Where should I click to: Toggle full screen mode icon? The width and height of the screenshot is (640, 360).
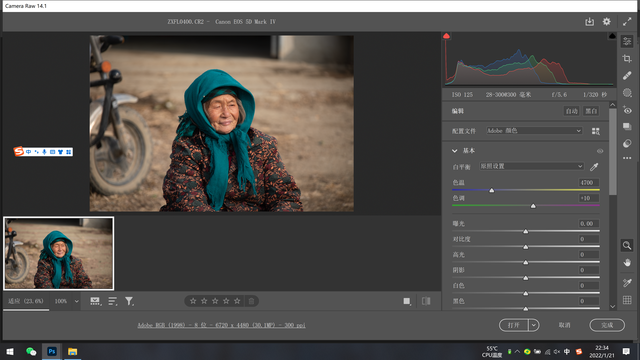pyautogui.click(x=627, y=22)
